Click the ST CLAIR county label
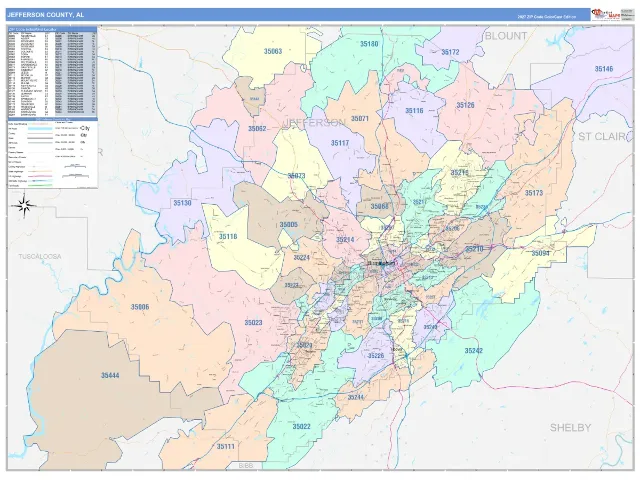This screenshot has width=640, height=480. pos(602,137)
